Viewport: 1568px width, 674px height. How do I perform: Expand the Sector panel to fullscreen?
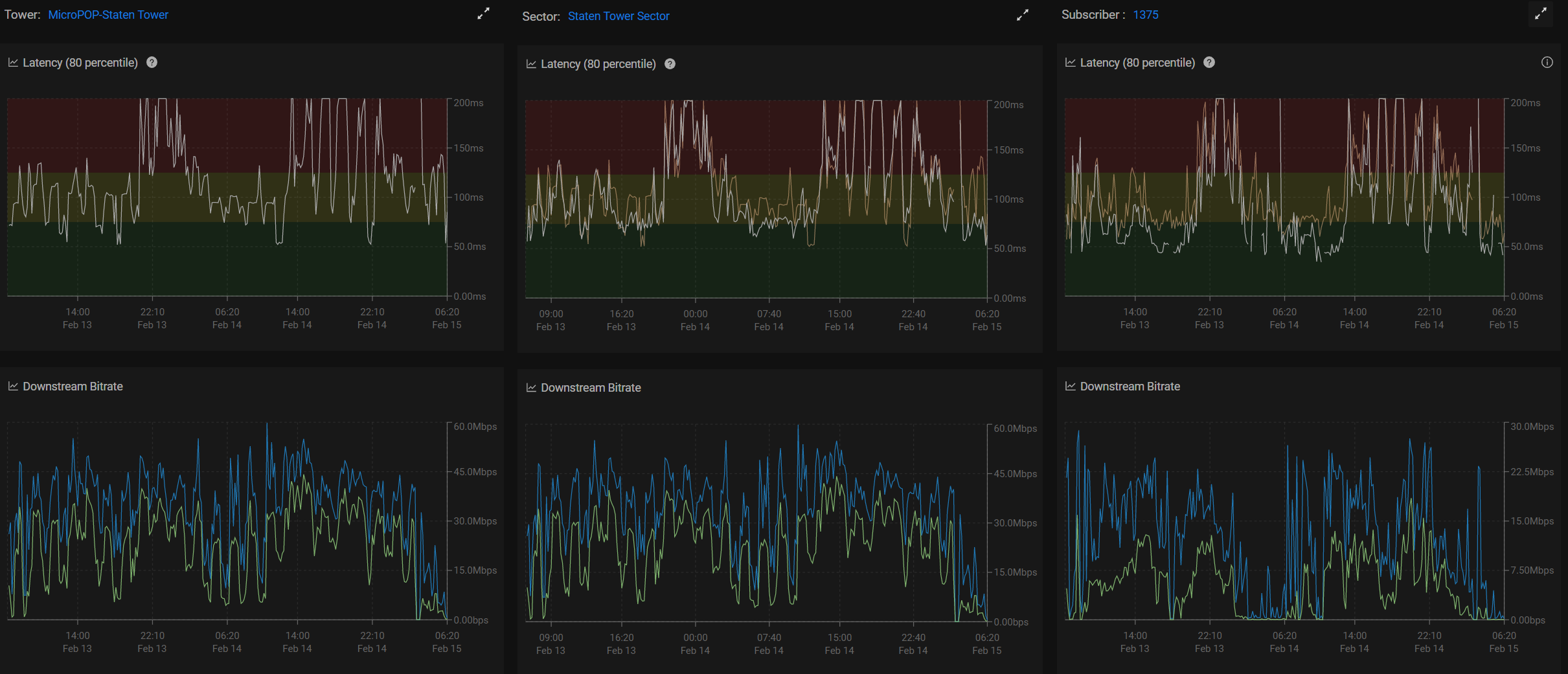click(x=1022, y=15)
